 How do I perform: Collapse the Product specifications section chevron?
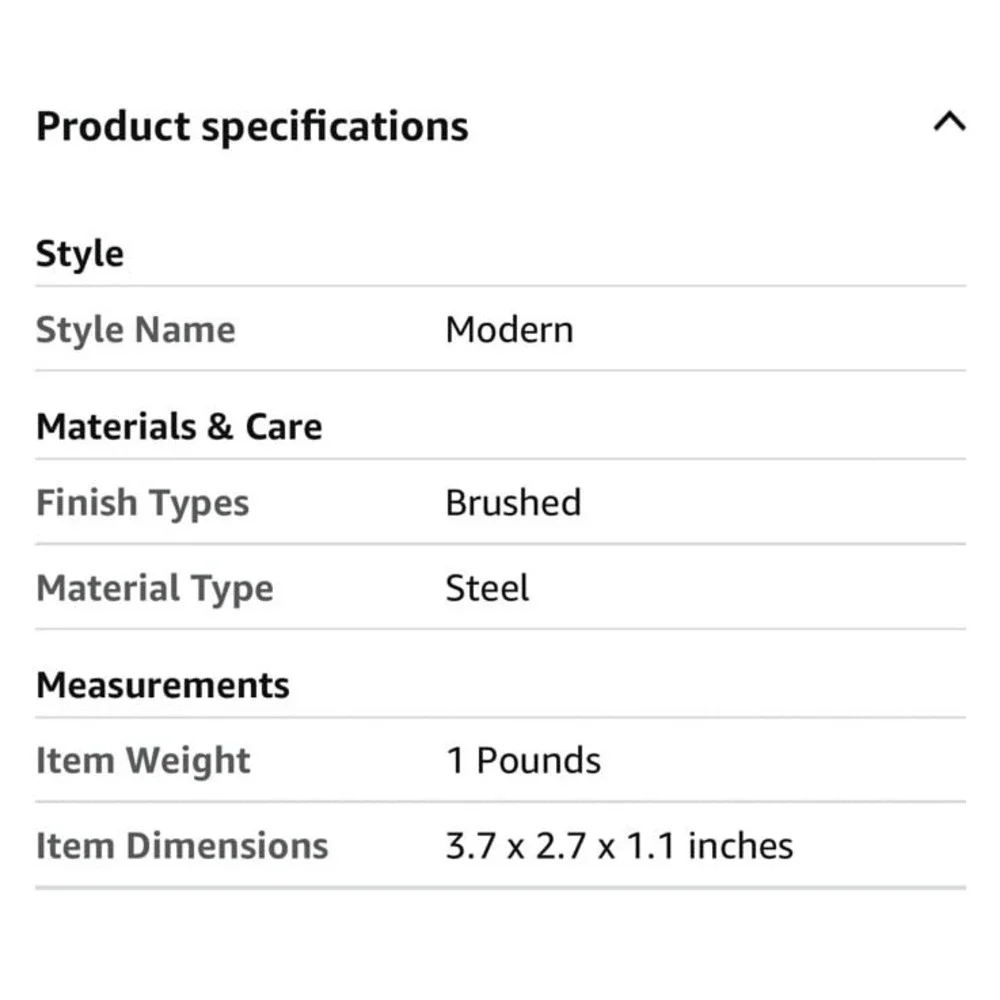950,121
